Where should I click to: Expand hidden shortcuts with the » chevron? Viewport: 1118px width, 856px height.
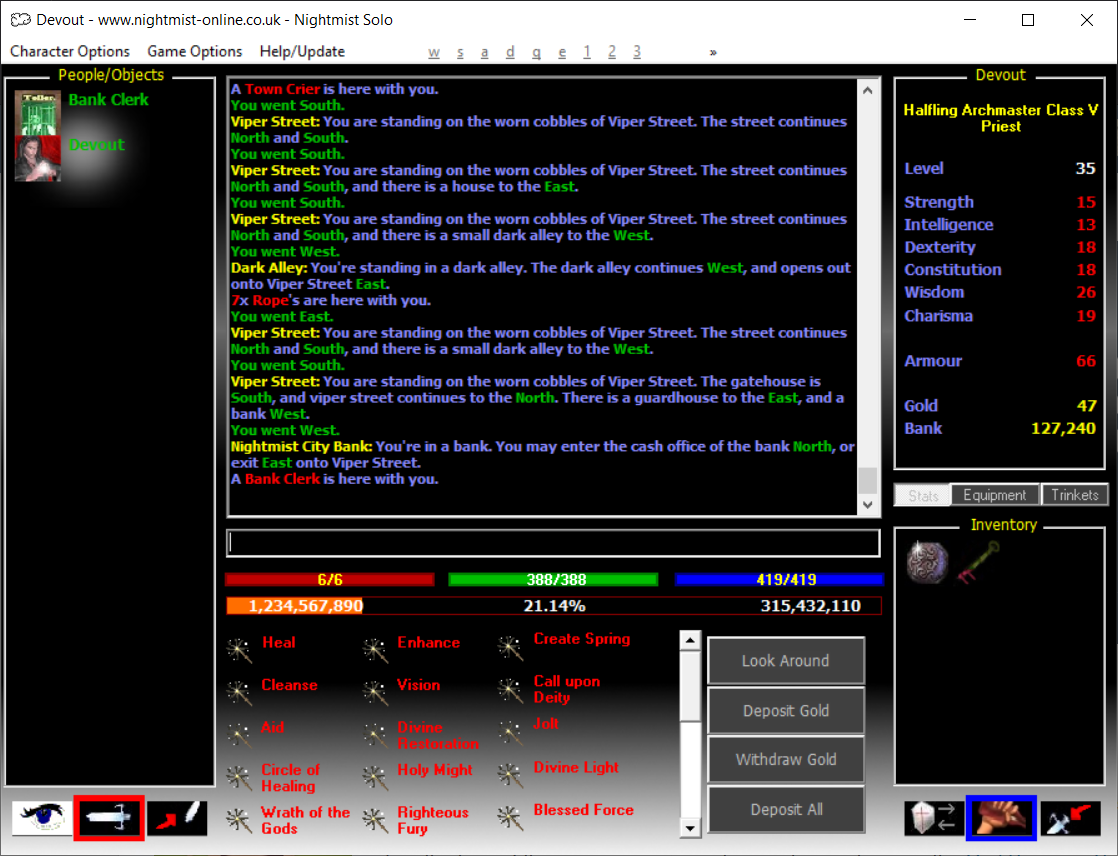(x=713, y=52)
